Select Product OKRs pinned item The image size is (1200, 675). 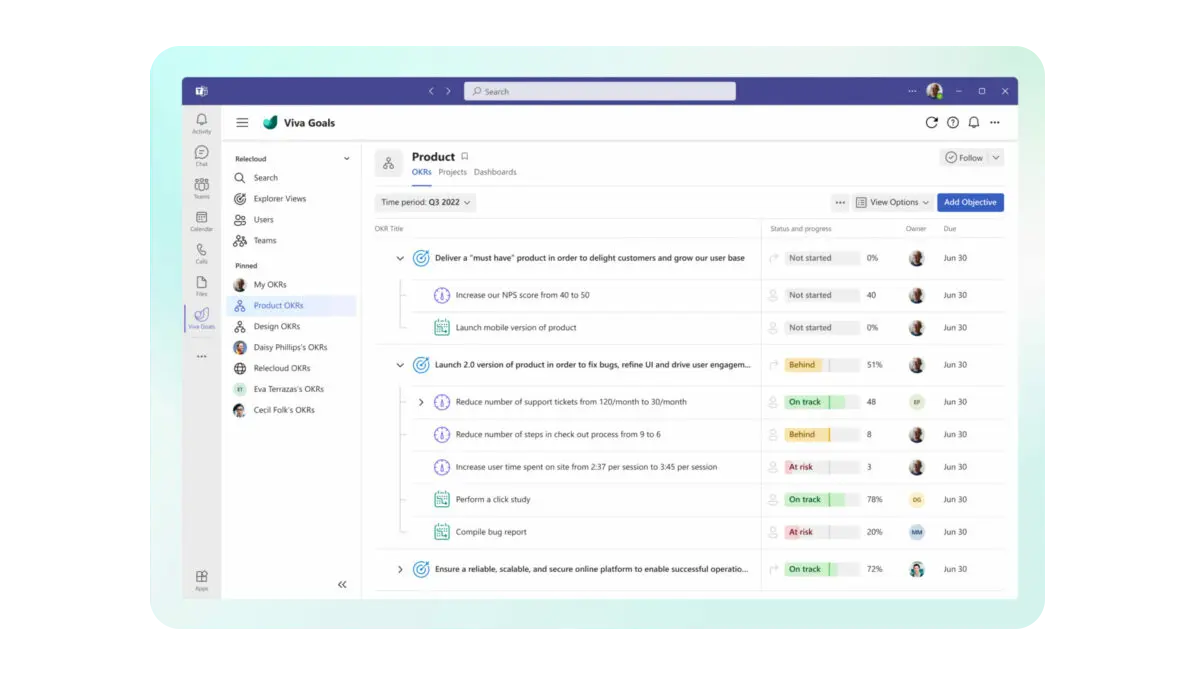(x=291, y=306)
